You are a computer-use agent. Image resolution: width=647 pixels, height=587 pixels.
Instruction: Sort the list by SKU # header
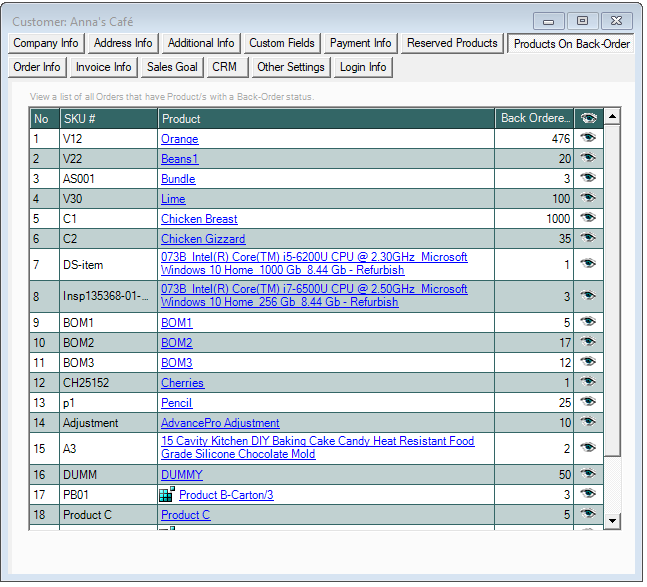click(x=108, y=118)
